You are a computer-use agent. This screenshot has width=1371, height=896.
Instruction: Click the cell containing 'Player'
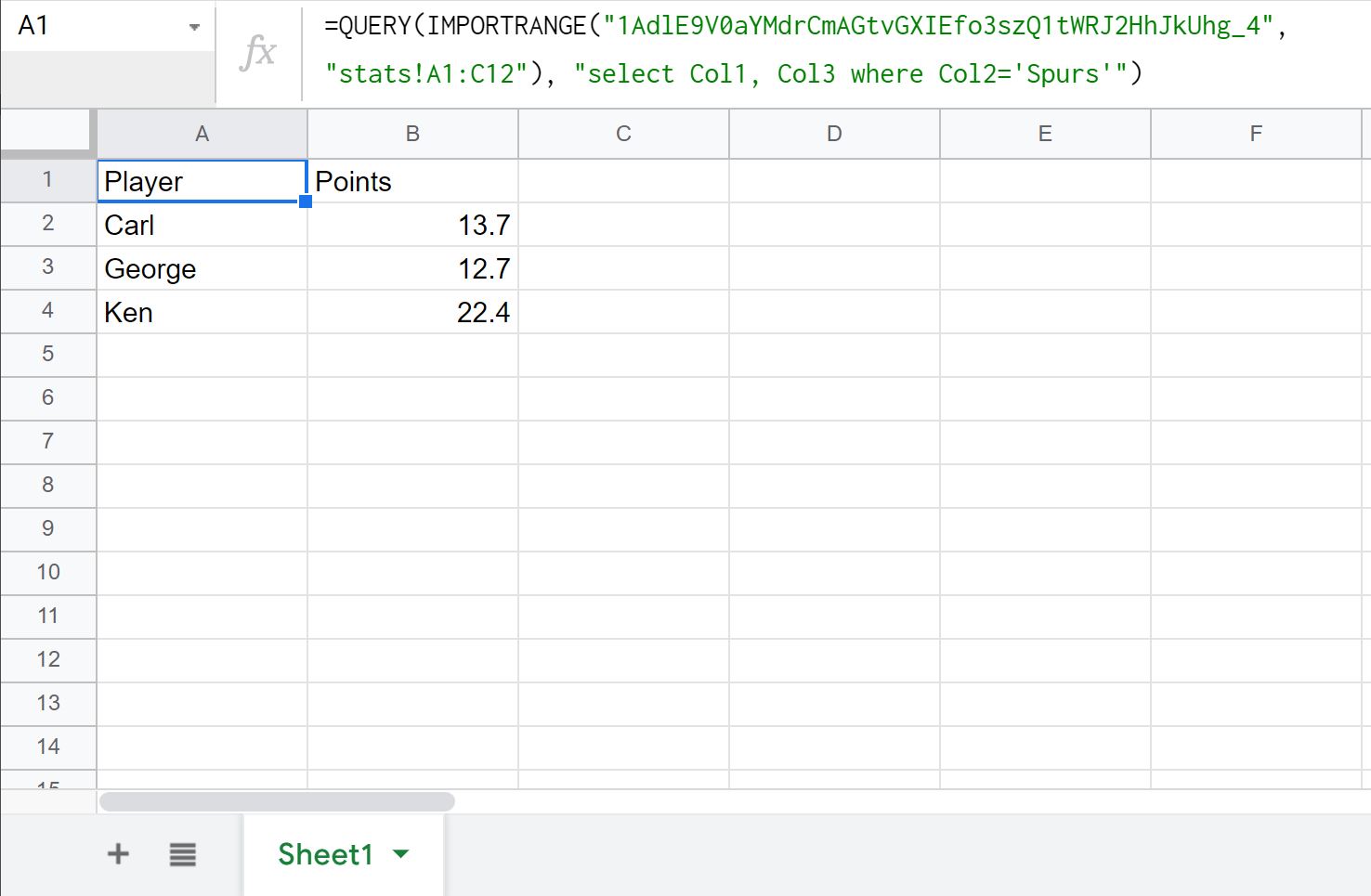202,181
